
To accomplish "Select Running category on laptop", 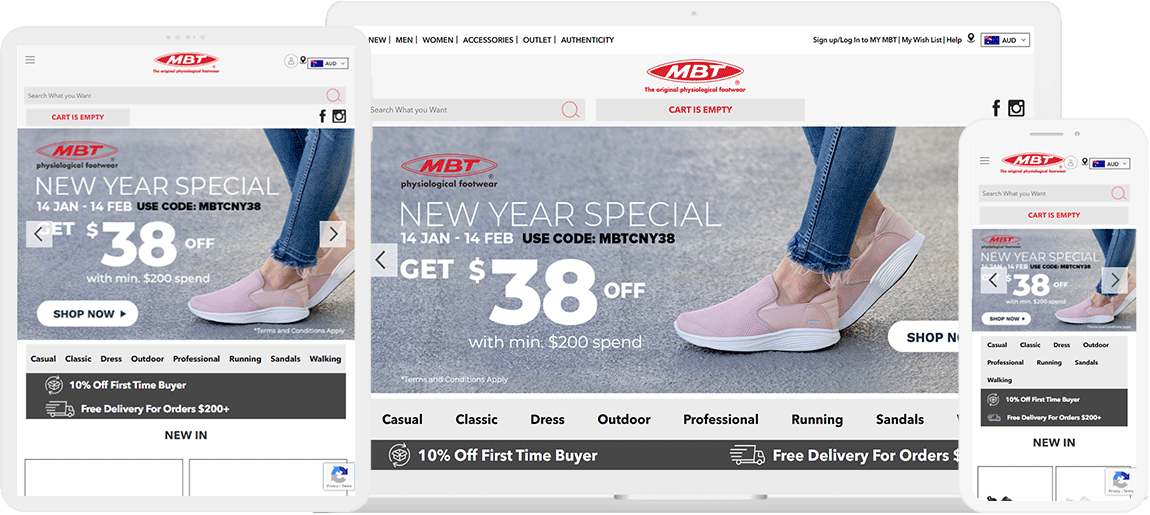I will point(817,420).
